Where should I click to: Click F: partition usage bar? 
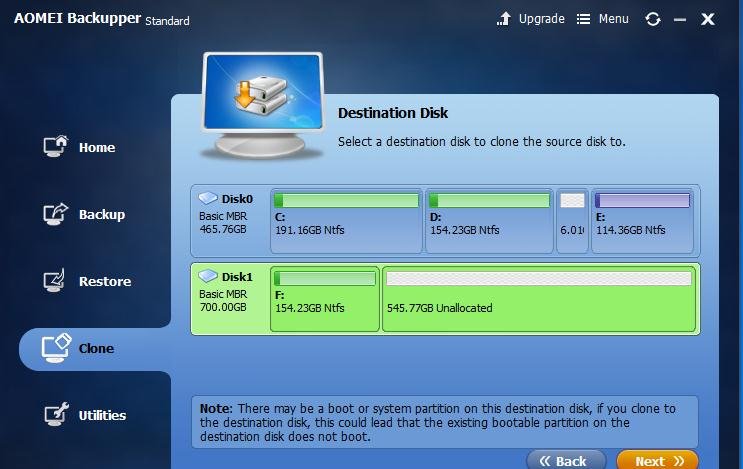(x=325, y=278)
